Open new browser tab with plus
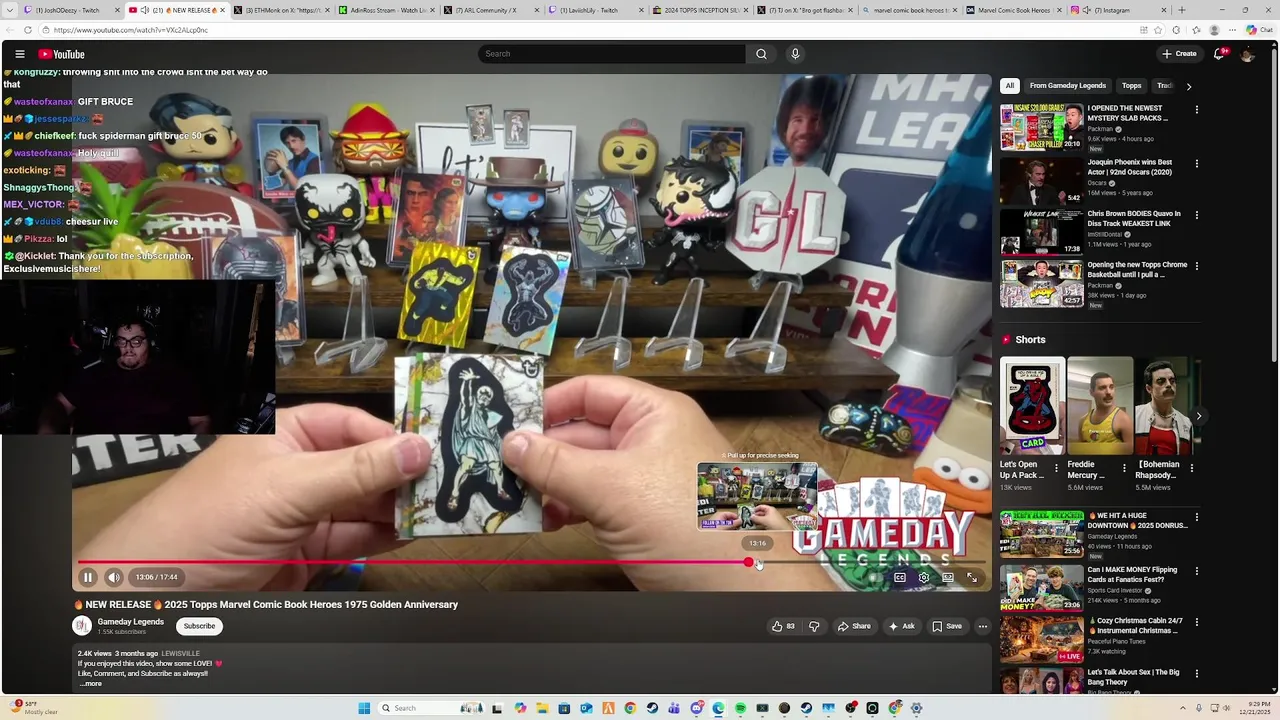The width and height of the screenshot is (1280, 720). 1181,10
